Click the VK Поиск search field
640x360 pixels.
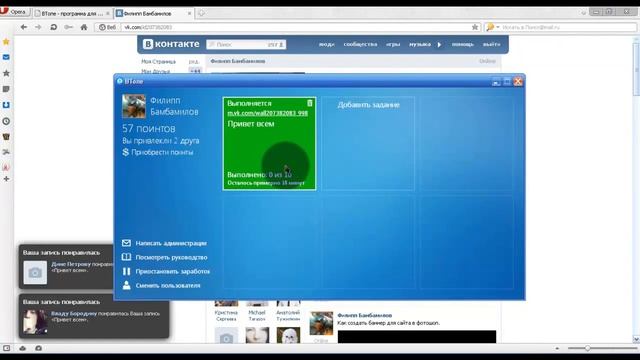tap(246, 44)
